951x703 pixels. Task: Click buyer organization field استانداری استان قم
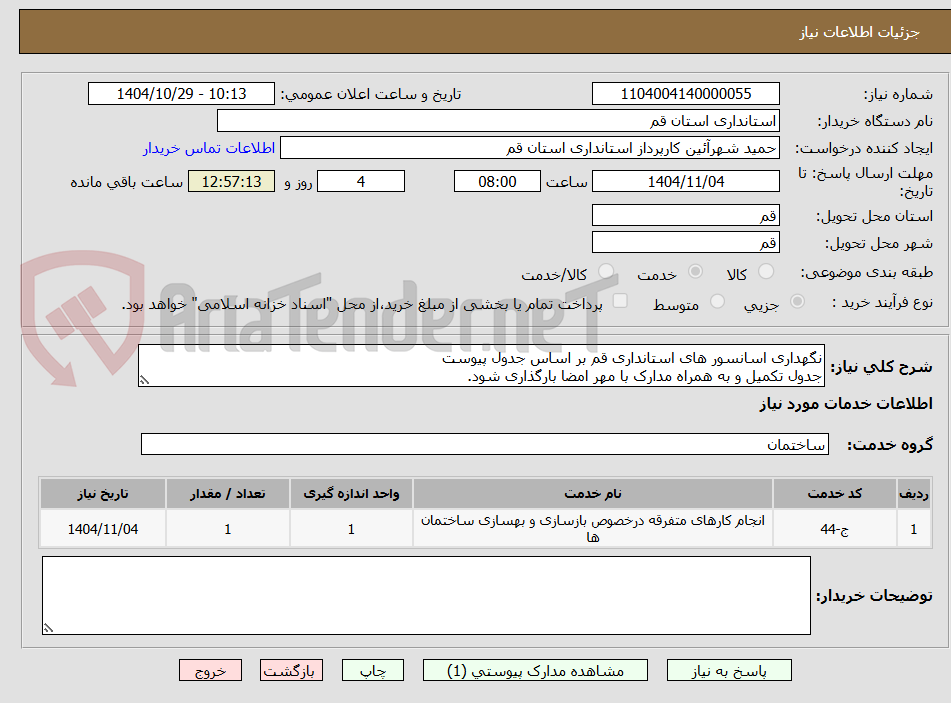pos(499,121)
